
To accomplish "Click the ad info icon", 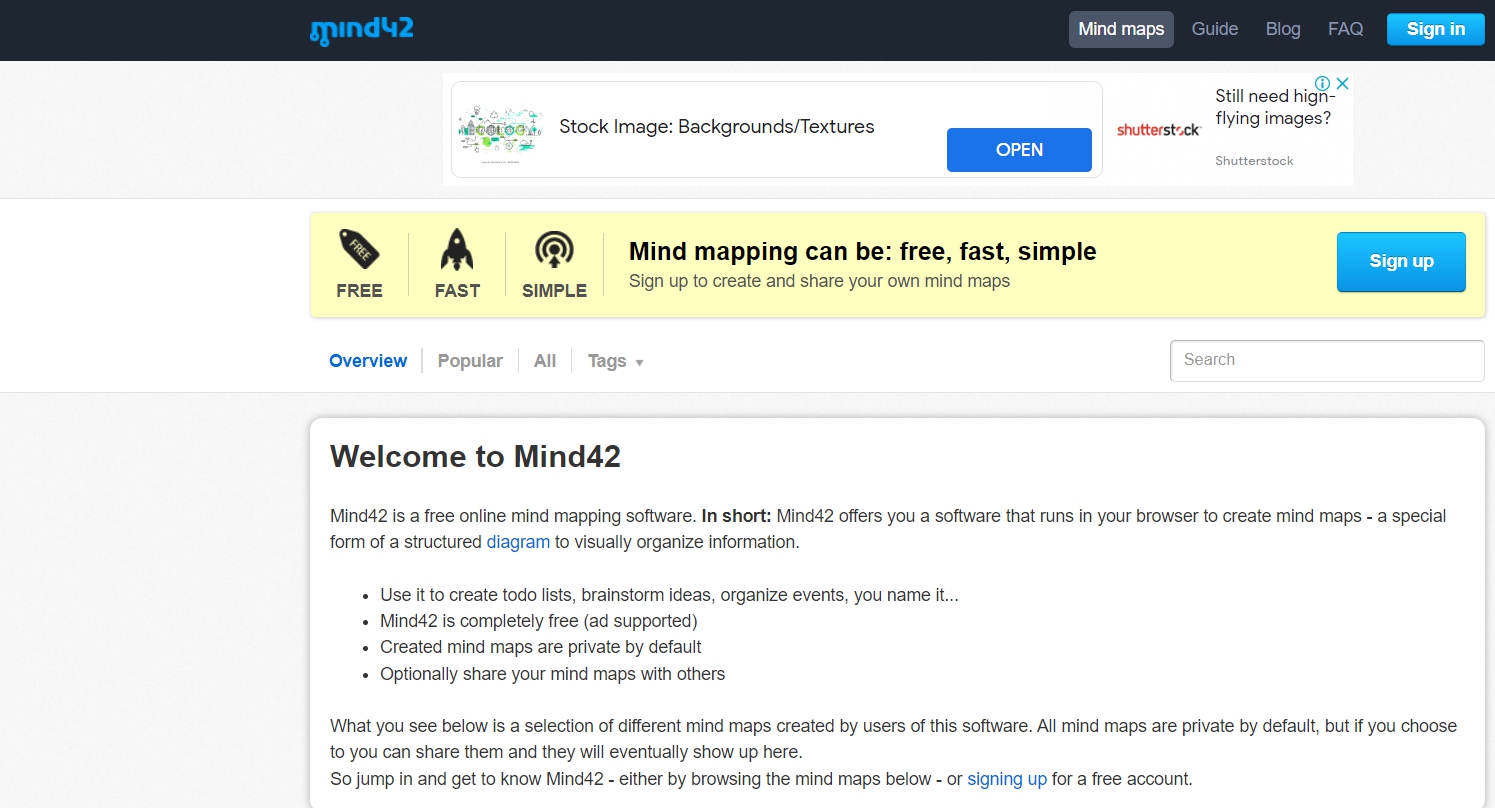I will 1322,84.
